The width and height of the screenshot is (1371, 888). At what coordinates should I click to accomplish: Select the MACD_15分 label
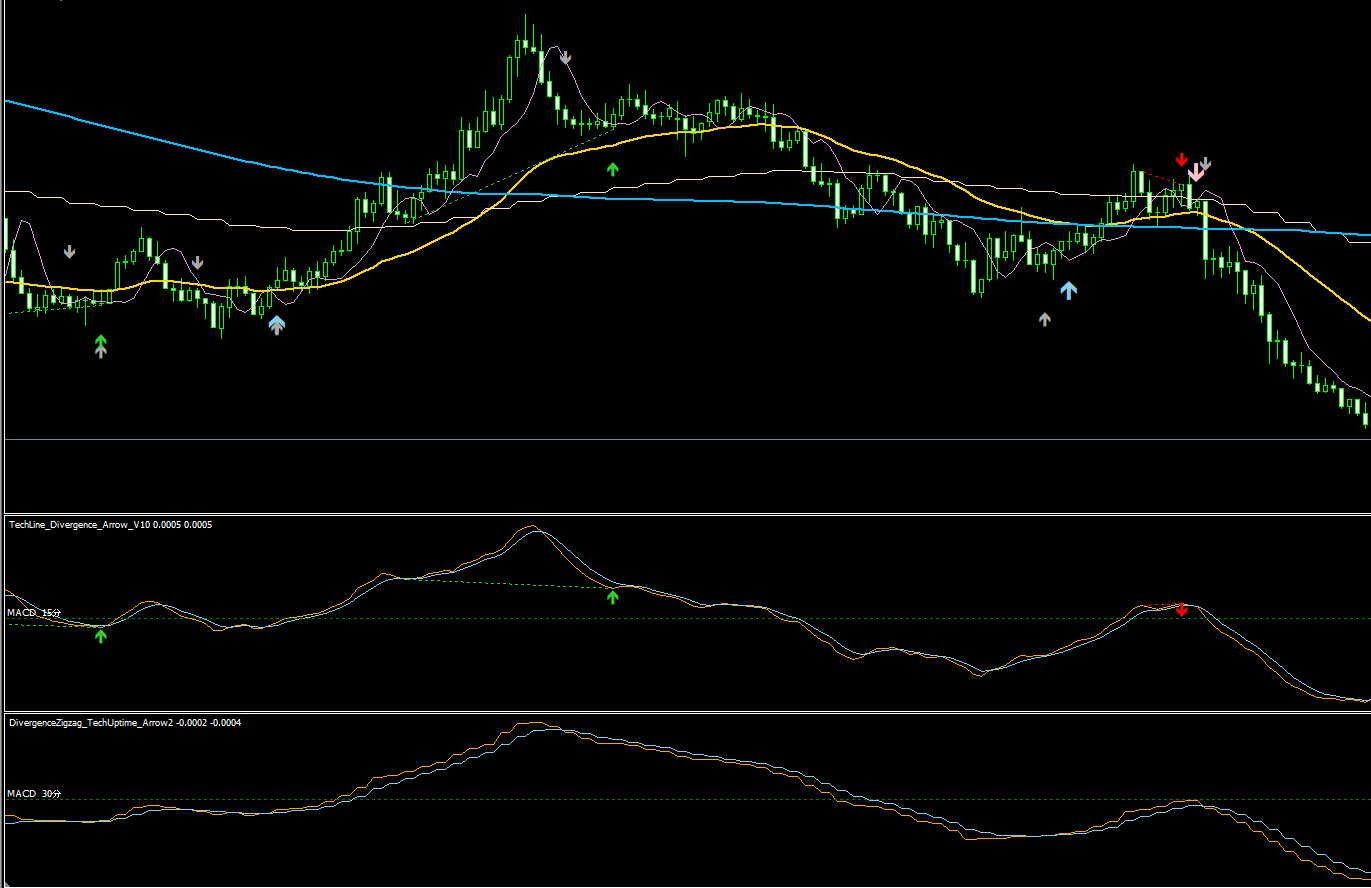(x=34, y=612)
